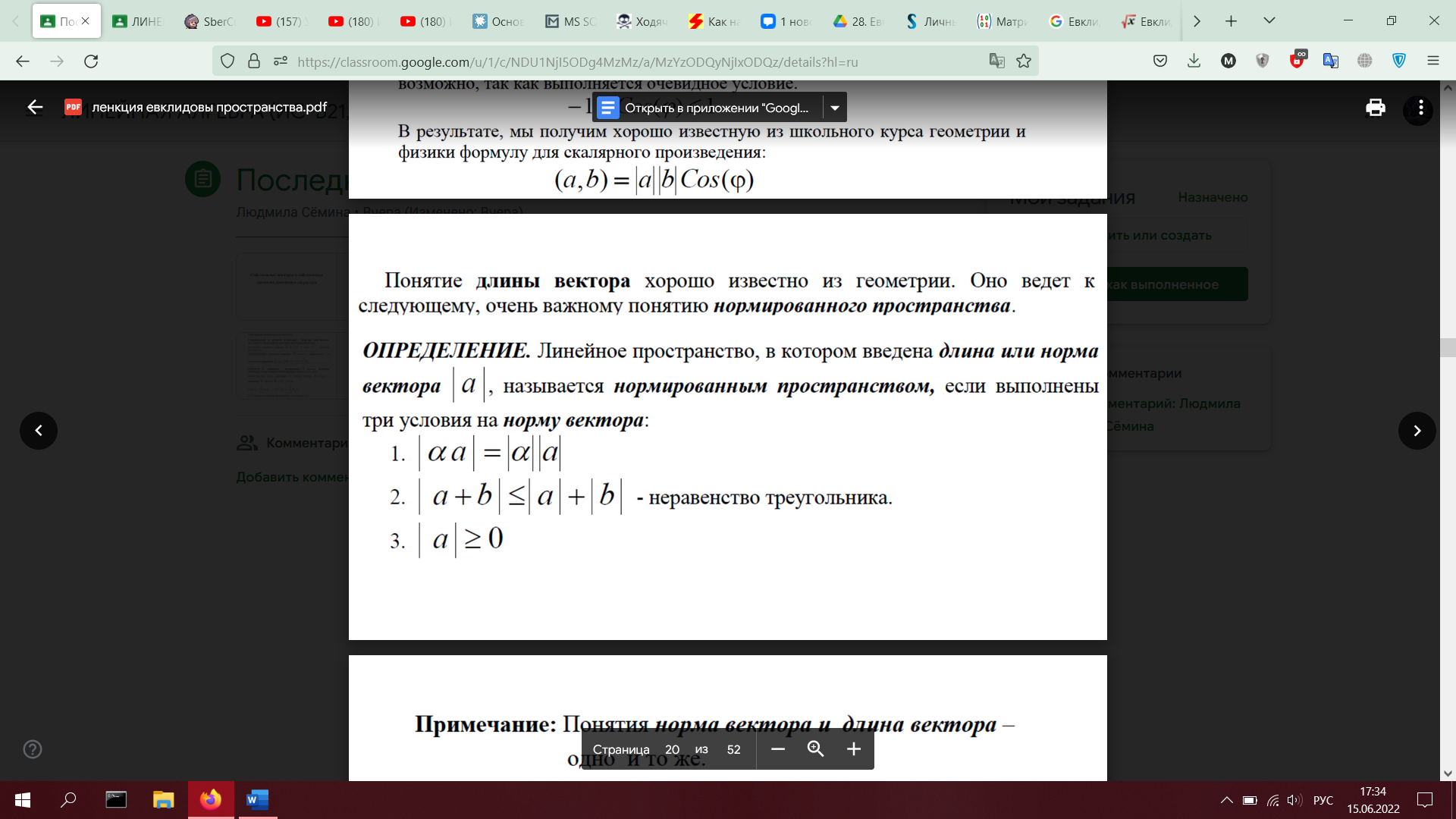Screen dimensions: 1456x819
Task: Zoom in on the PDF page
Action: point(854,749)
